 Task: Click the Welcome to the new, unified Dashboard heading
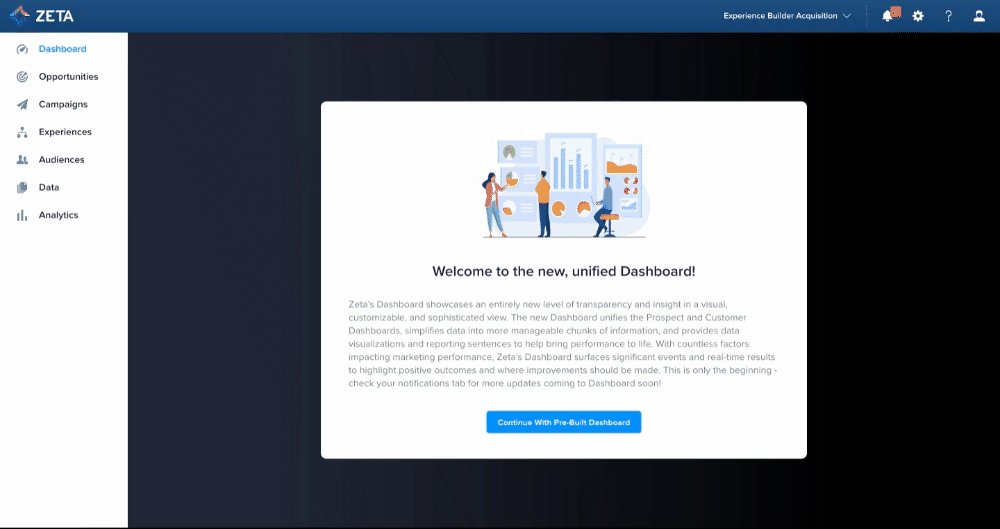click(x=563, y=271)
